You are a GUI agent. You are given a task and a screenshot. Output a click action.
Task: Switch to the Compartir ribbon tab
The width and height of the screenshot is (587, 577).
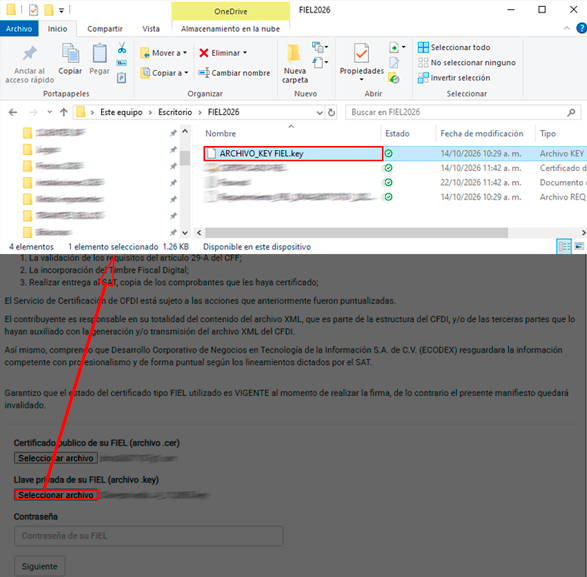point(105,29)
